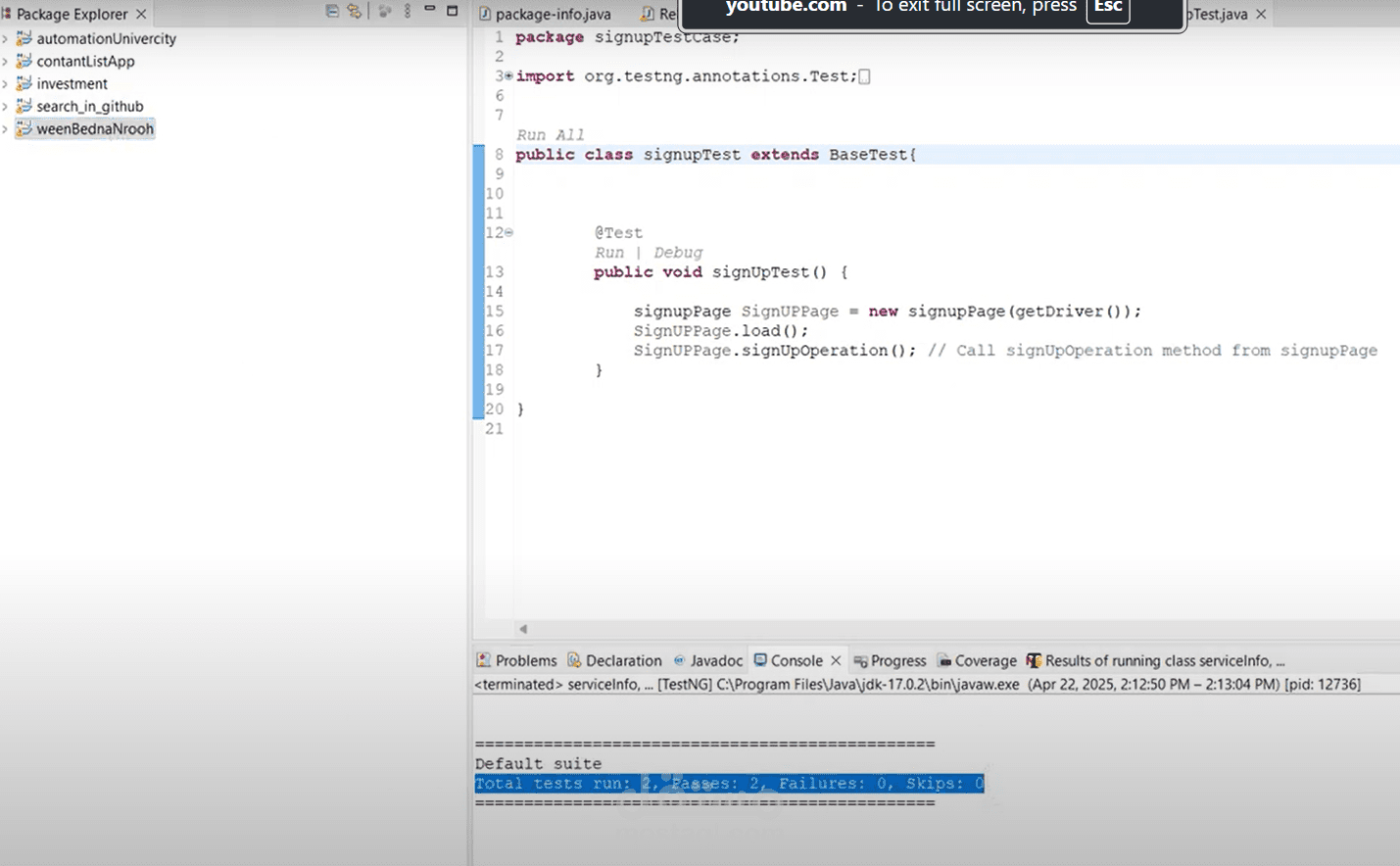This screenshot has width=1400, height=866.
Task: Click the BaseTest class name
Action: tap(868, 155)
